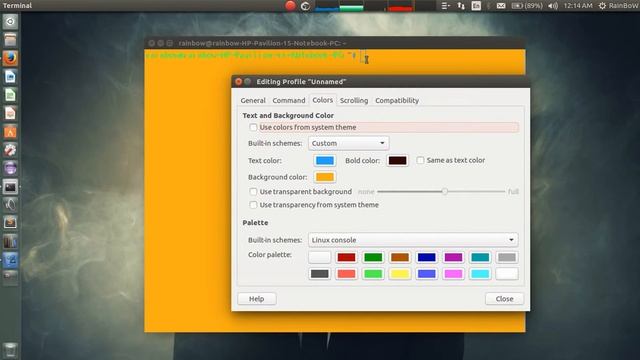Open Ubuntu Software Center from the dock
This screenshot has width=640, height=360.
(10, 131)
